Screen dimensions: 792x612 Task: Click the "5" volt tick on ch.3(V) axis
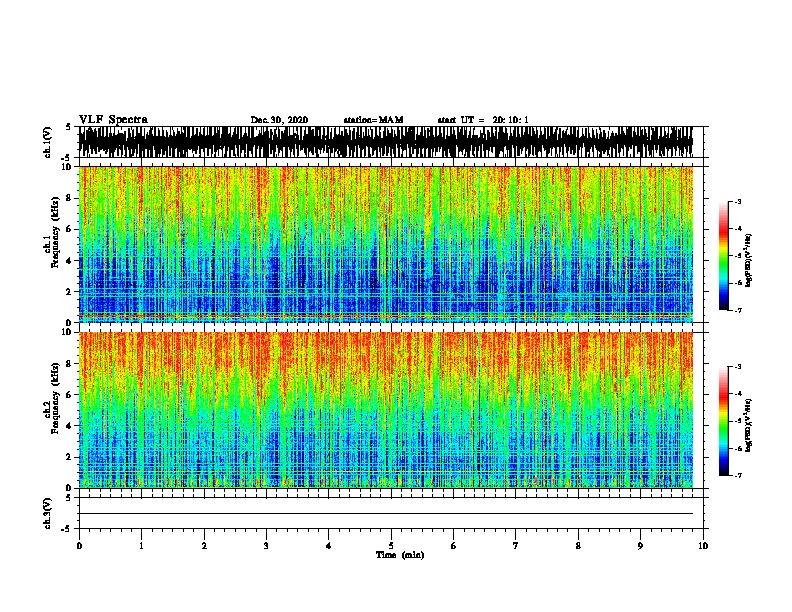coord(68,498)
